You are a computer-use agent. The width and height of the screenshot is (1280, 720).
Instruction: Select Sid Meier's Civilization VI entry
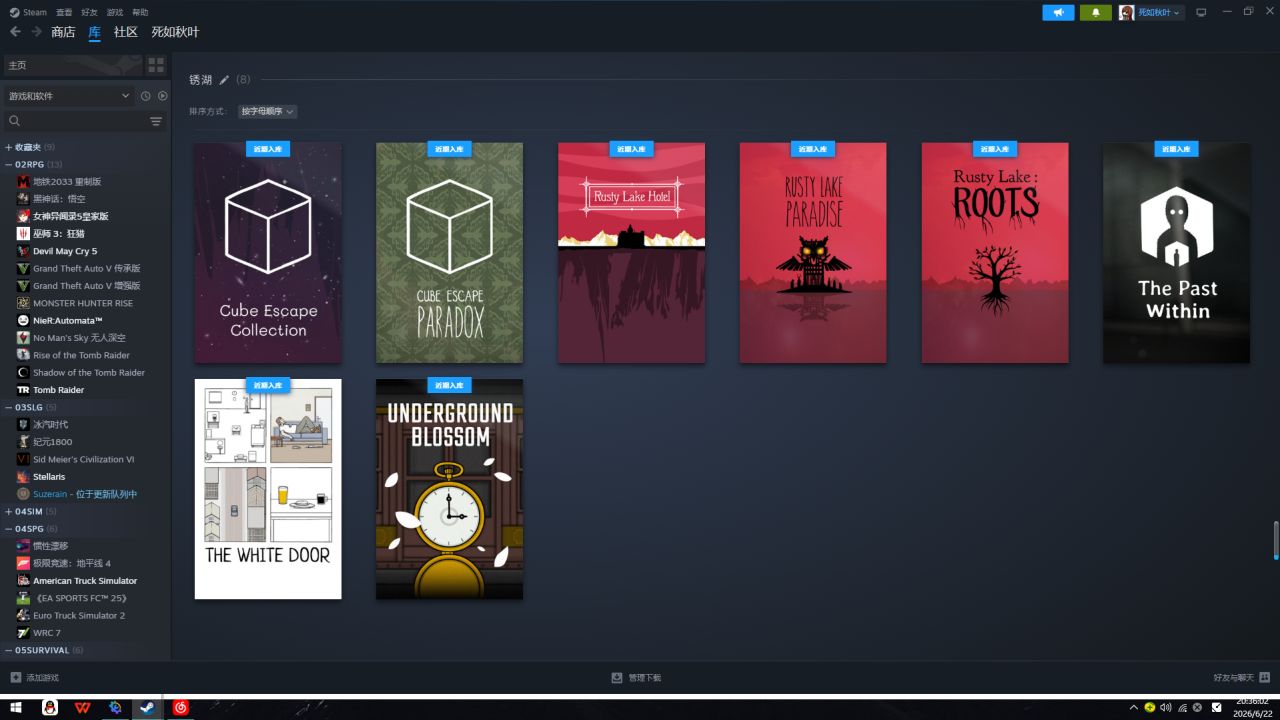click(x=86, y=459)
